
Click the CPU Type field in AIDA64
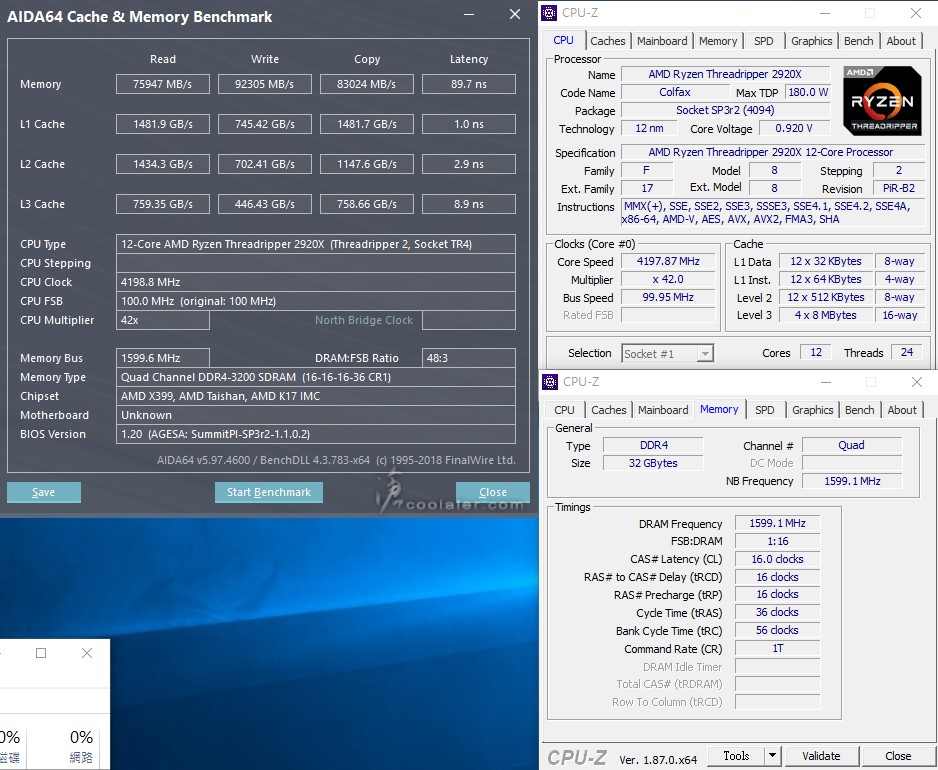316,244
